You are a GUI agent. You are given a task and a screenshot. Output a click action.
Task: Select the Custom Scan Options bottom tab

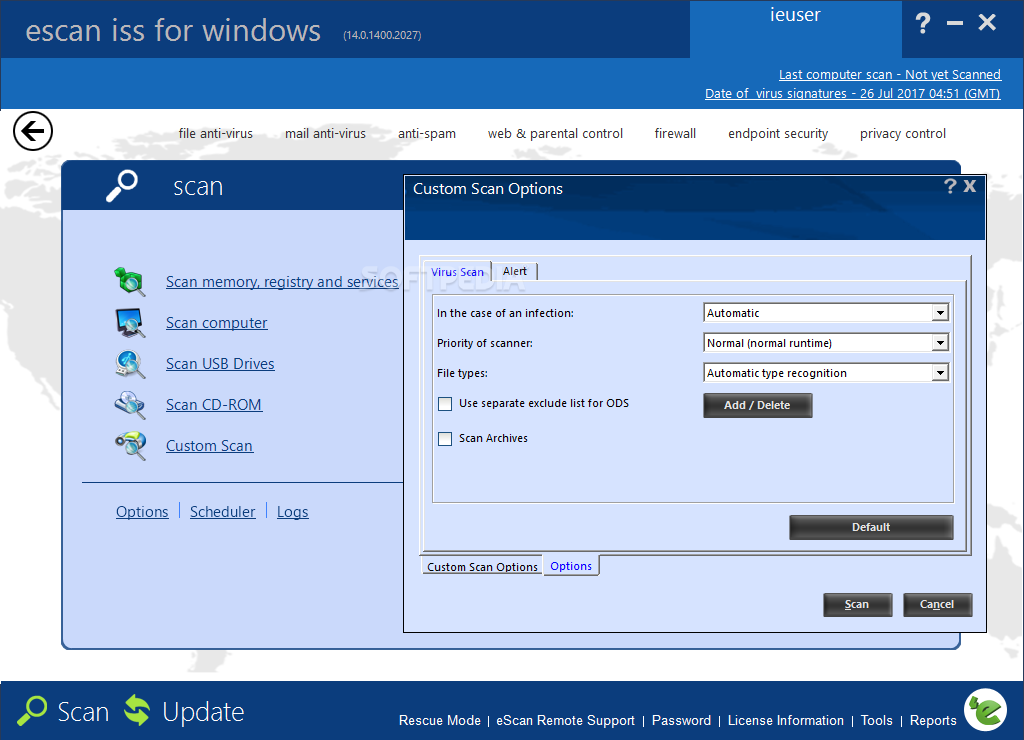tap(482, 567)
